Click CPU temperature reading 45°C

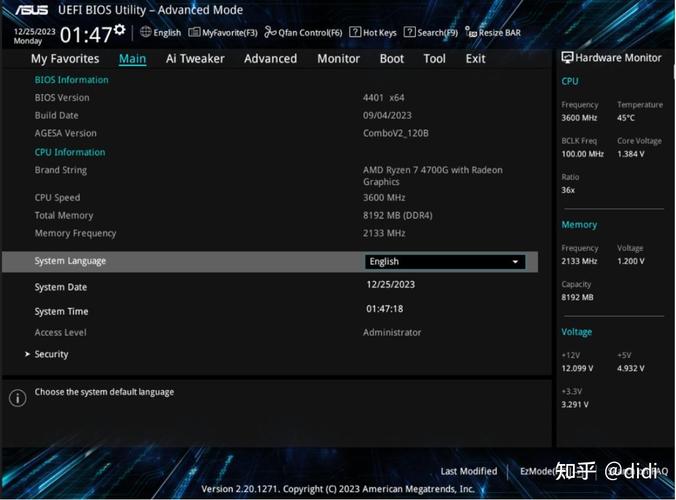(x=626, y=118)
